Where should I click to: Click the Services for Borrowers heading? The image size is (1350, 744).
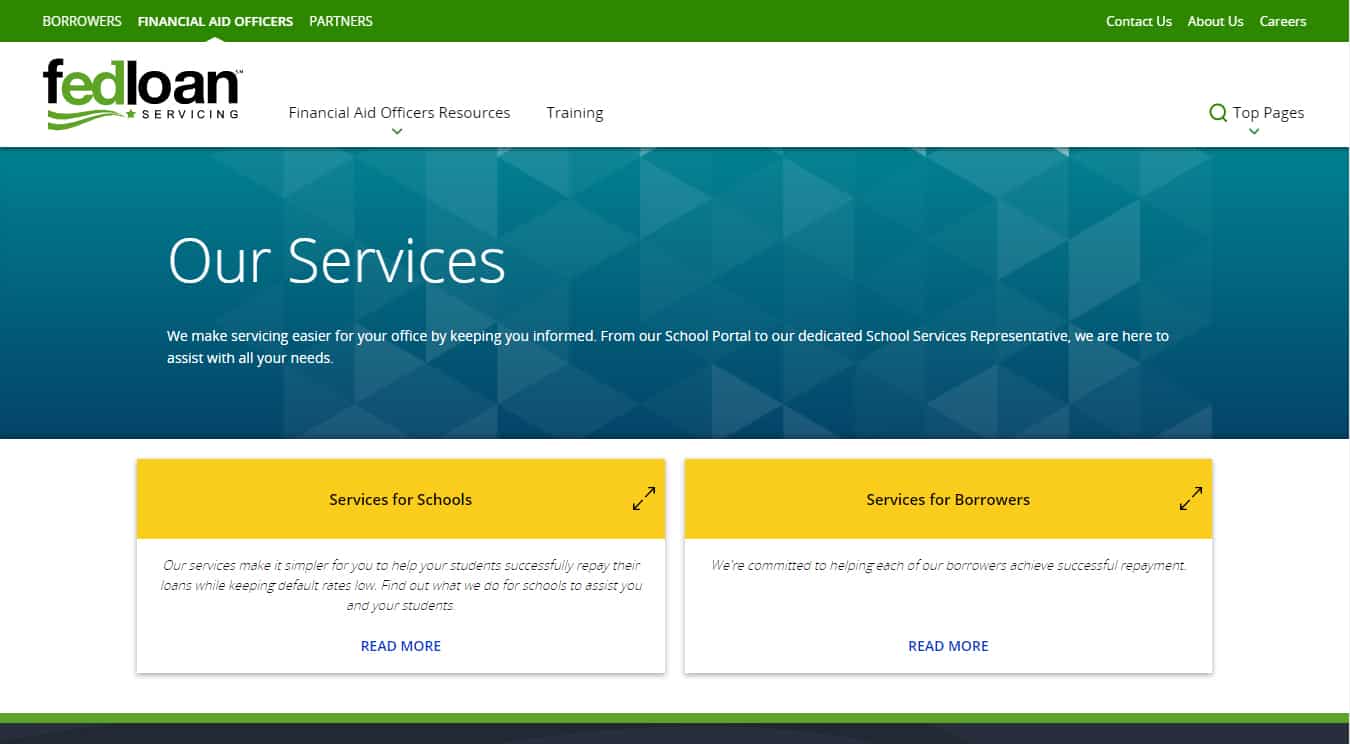(948, 499)
